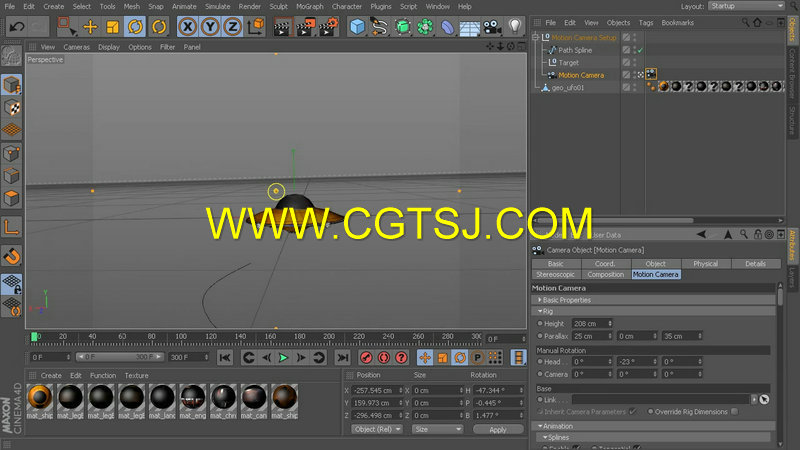Click the Axis L-shaped icon
800x450 pixels.
click(x=11, y=227)
